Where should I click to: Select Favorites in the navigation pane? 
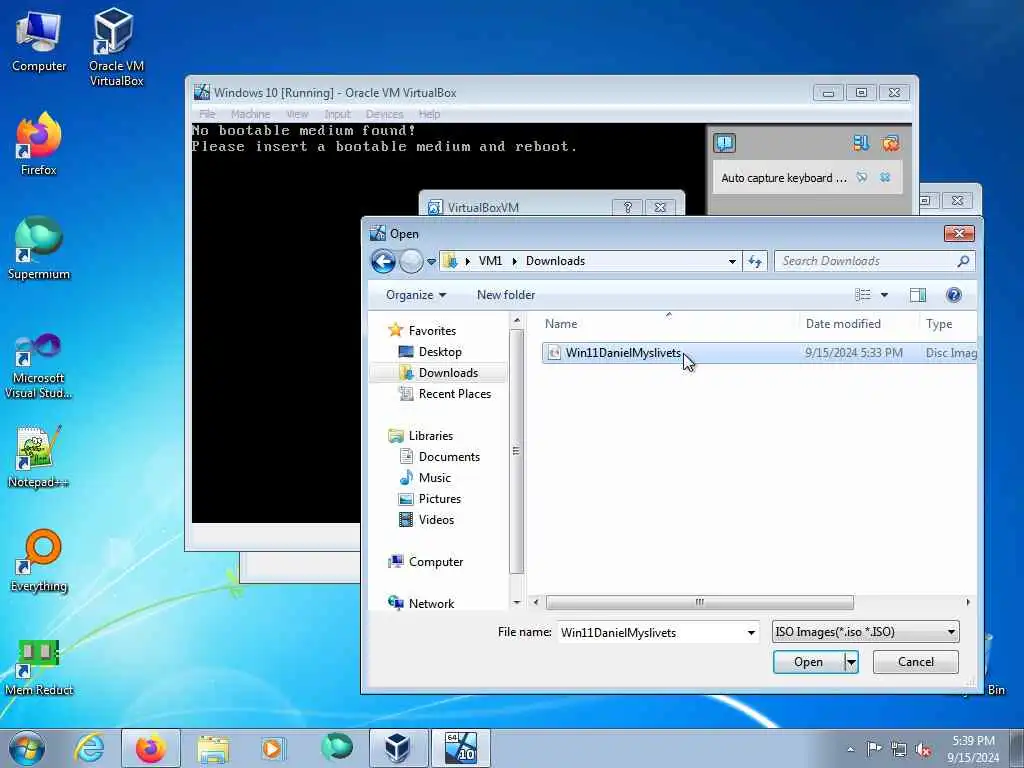432,330
